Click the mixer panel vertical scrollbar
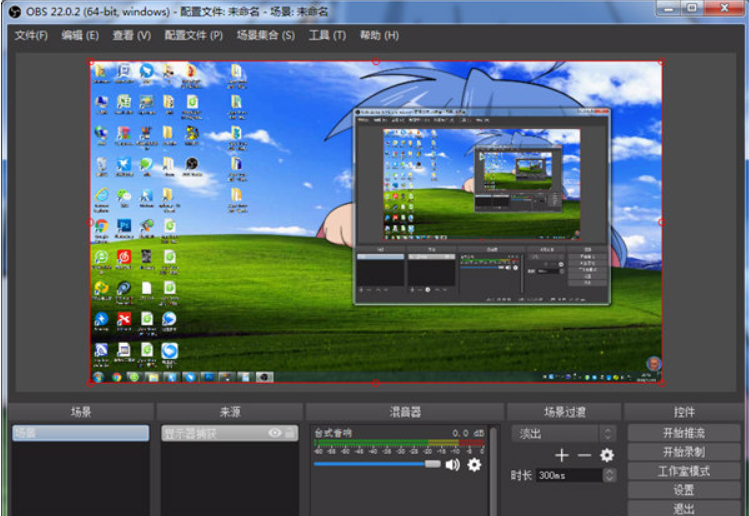749x516 pixels. pos(493,471)
